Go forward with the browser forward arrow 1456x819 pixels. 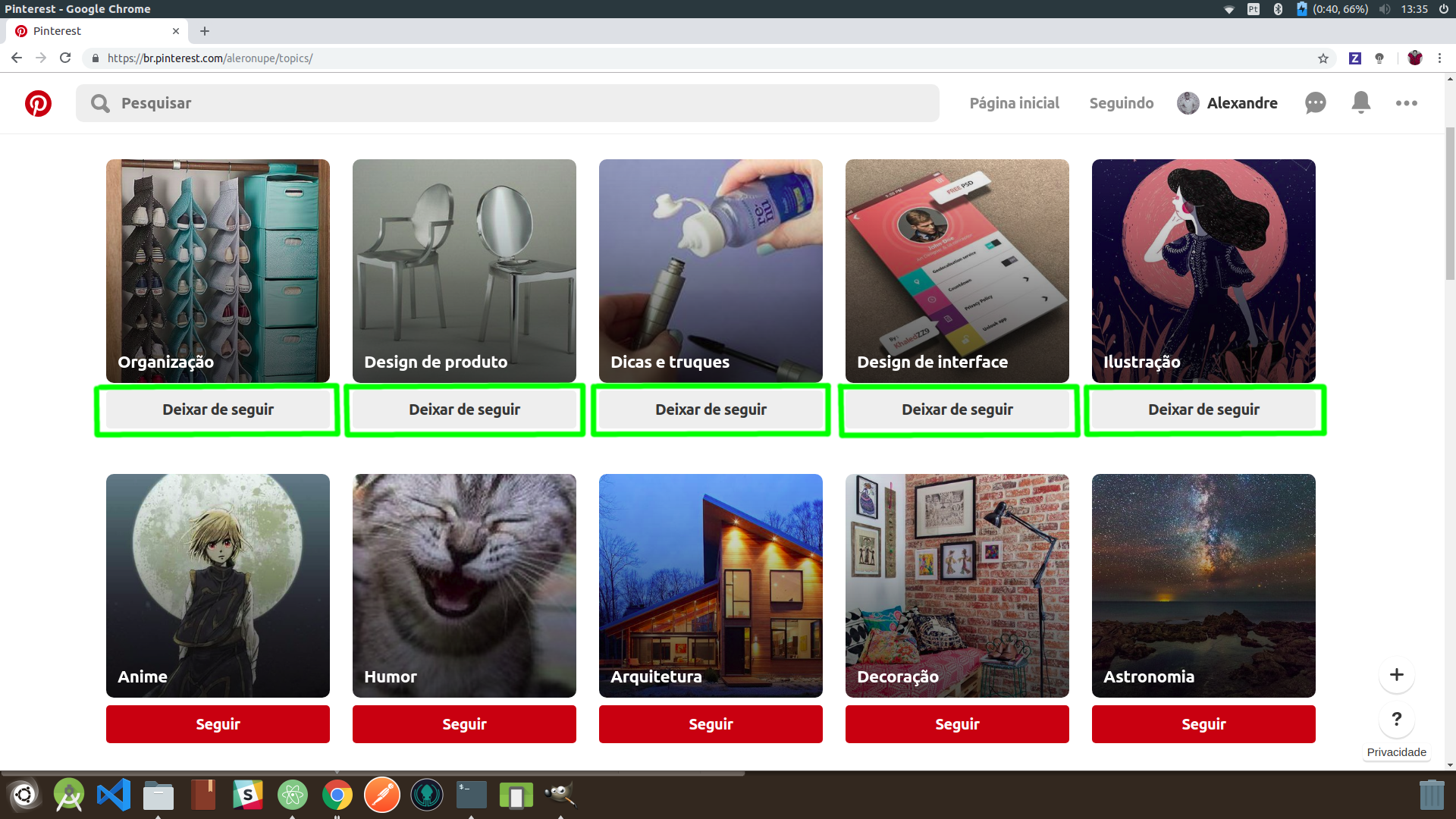pos(41,58)
